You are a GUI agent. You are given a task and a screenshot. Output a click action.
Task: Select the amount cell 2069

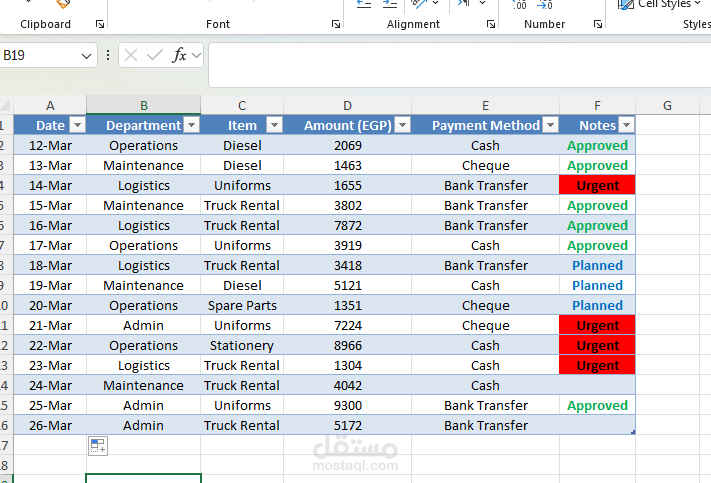coord(347,146)
